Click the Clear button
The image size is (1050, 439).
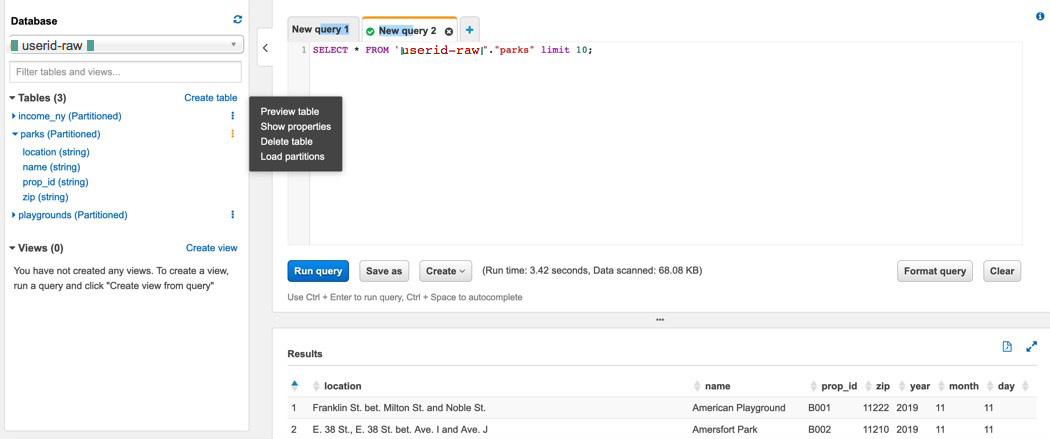[1002, 271]
